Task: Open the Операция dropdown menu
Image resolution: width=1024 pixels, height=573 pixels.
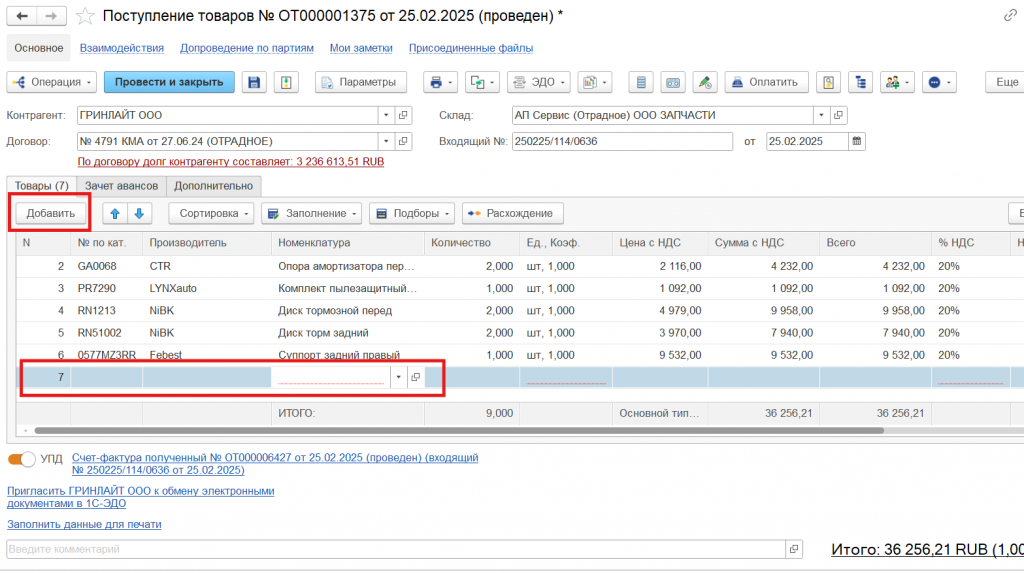Action: (x=52, y=82)
